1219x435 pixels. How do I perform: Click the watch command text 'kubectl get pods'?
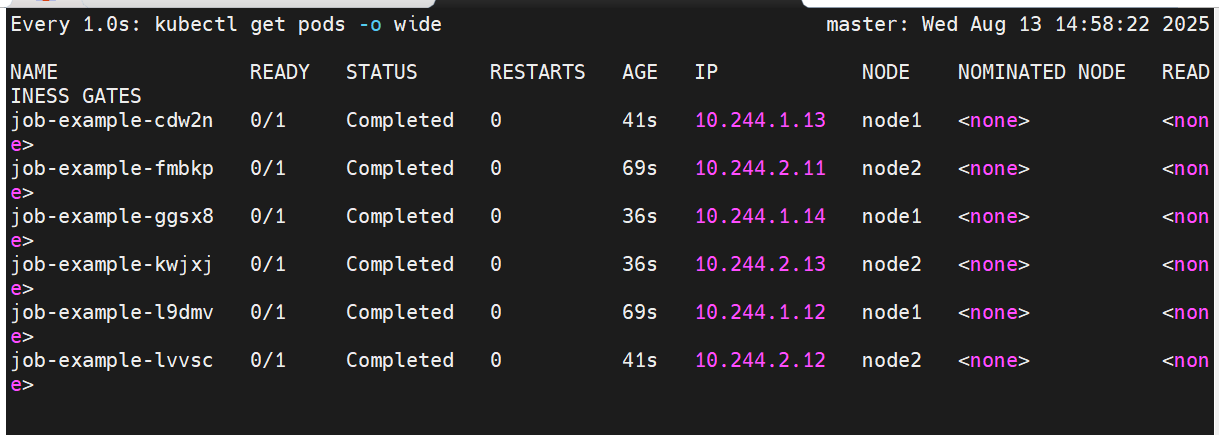tap(250, 25)
